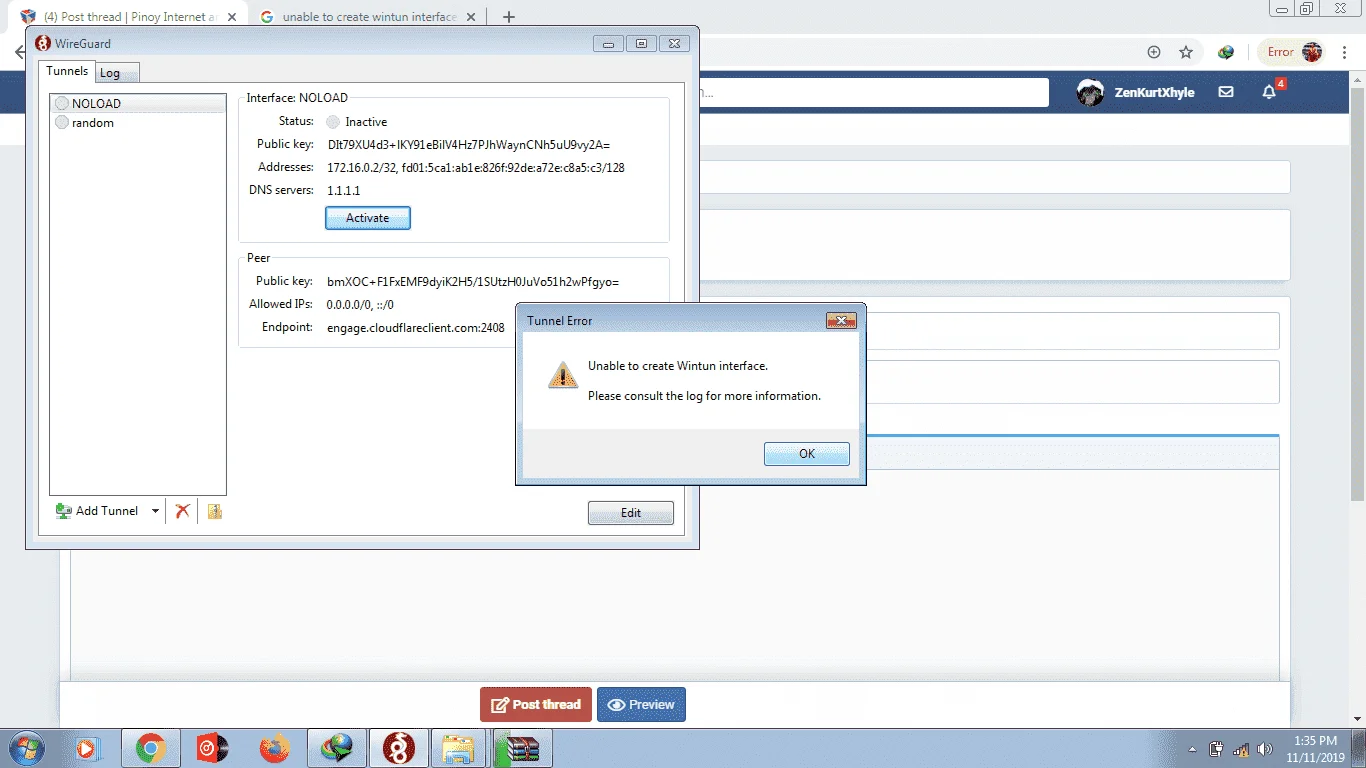
Task: Click the taskbar clock showing 1:35 PM
Action: 1315,748
